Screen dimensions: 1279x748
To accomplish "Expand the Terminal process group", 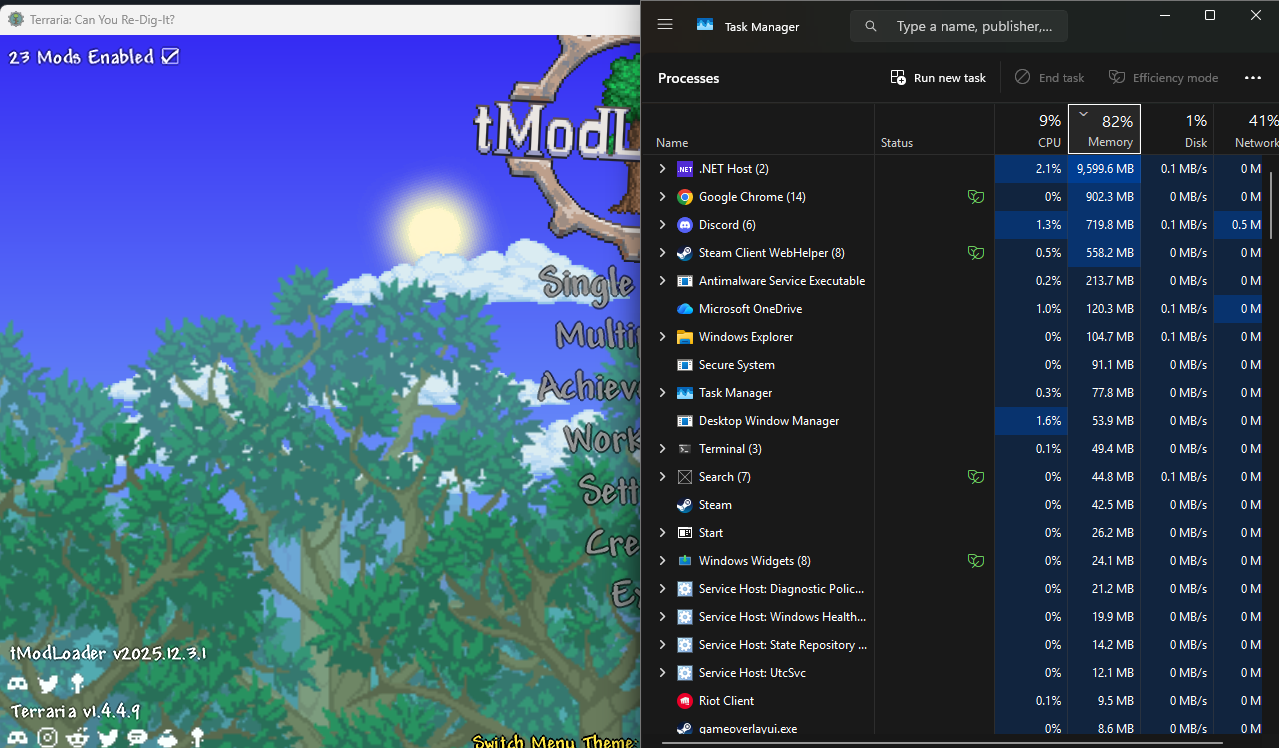I will pyautogui.click(x=662, y=449).
